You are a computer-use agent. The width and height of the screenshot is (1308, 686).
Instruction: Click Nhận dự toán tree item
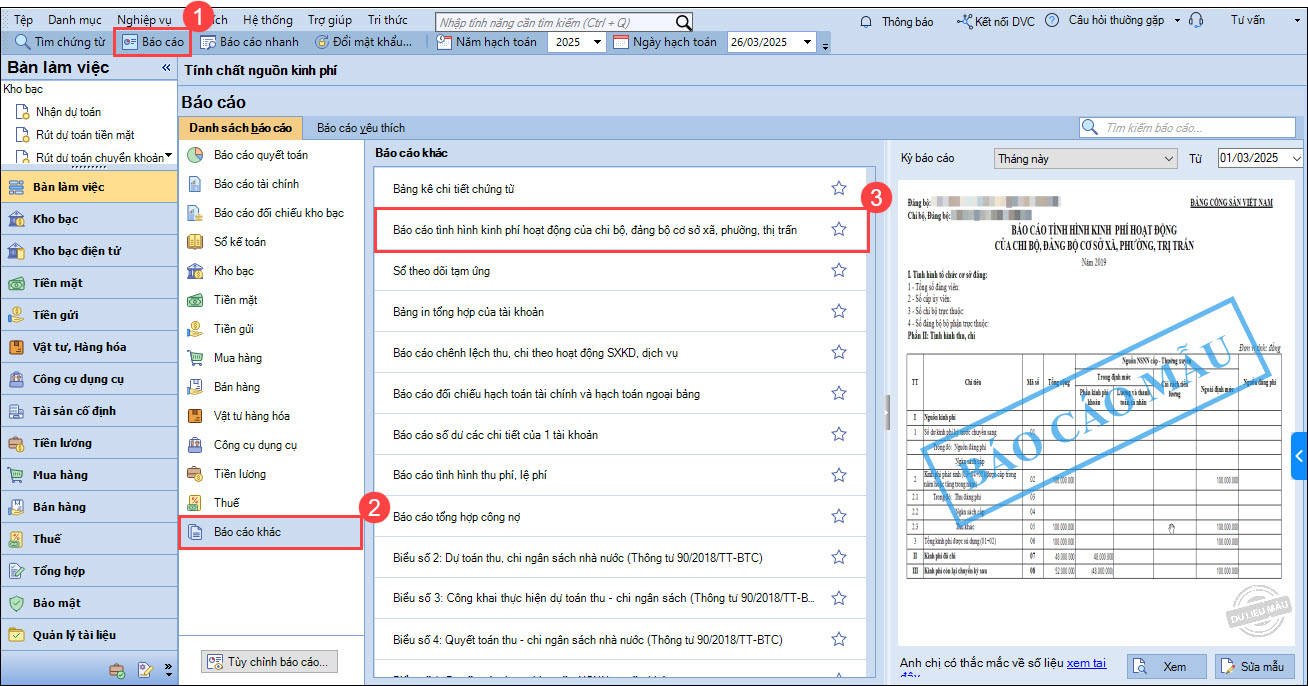[x=68, y=112]
